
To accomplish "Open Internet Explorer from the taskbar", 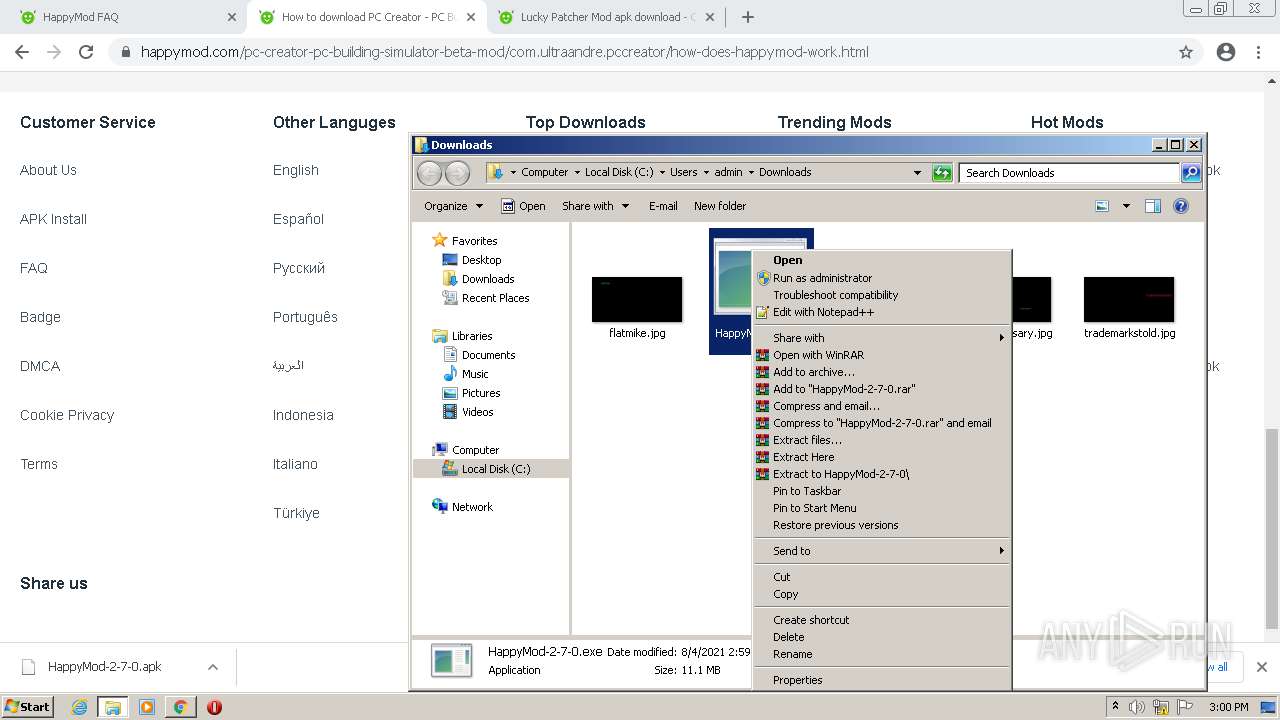I will (79, 707).
